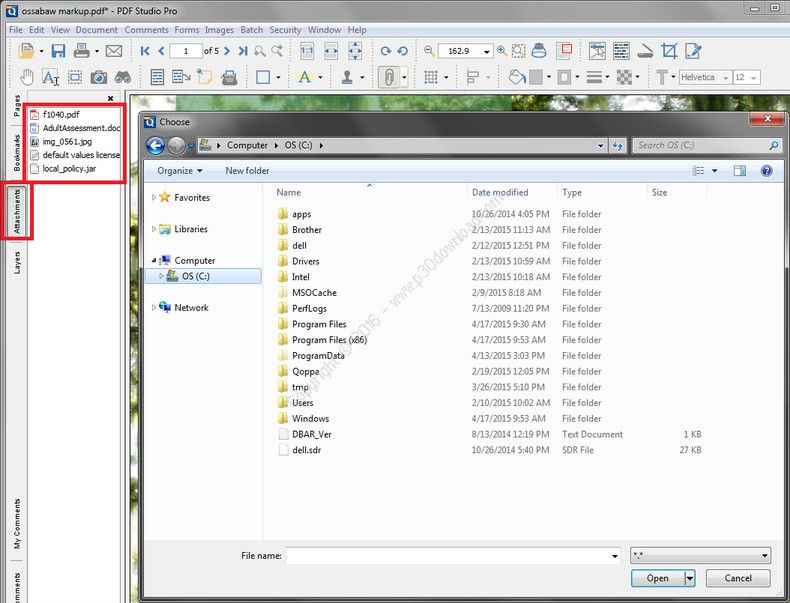The height and width of the screenshot is (603, 790).
Task: Select the Sticky note tool
Action: (205, 77)
